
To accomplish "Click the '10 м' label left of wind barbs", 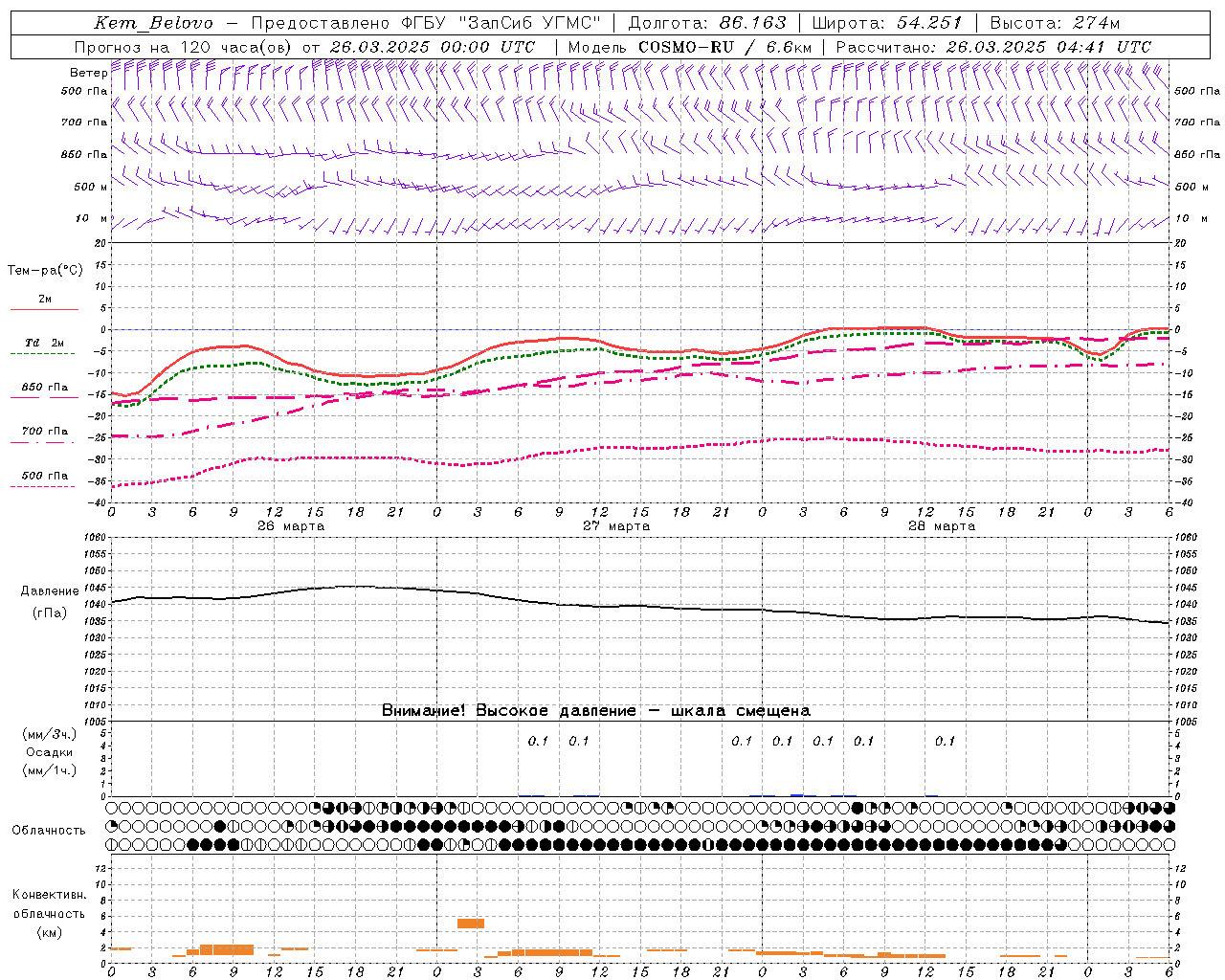I will [x=91, y=218].
